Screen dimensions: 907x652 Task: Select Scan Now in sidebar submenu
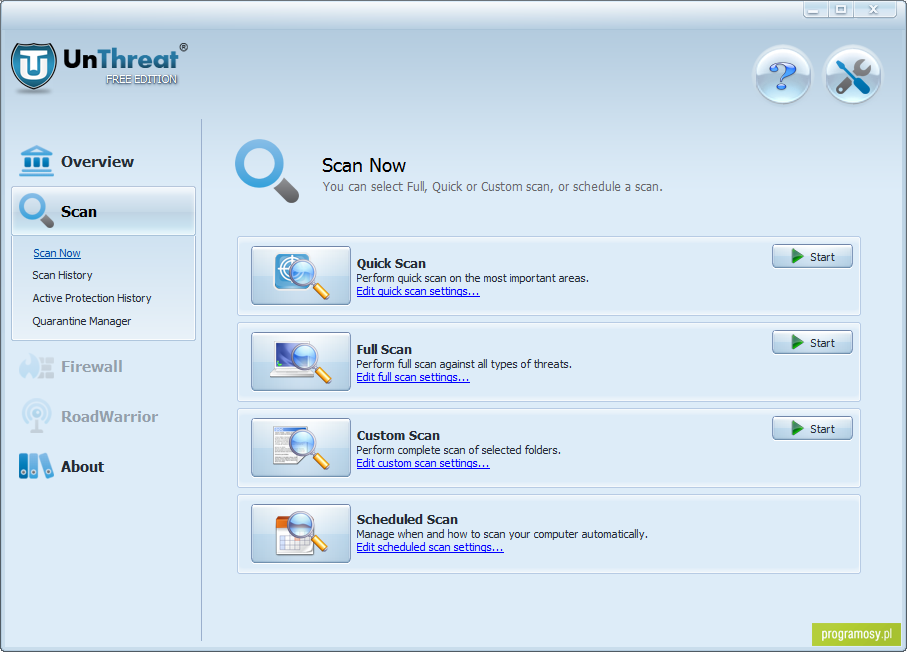pos(57,253)
